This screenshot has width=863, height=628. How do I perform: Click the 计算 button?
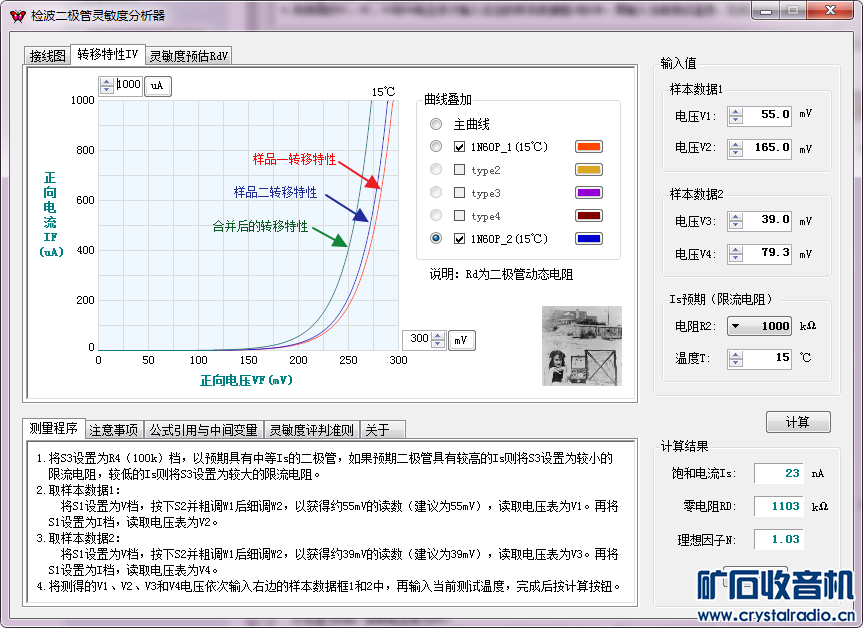798,422
